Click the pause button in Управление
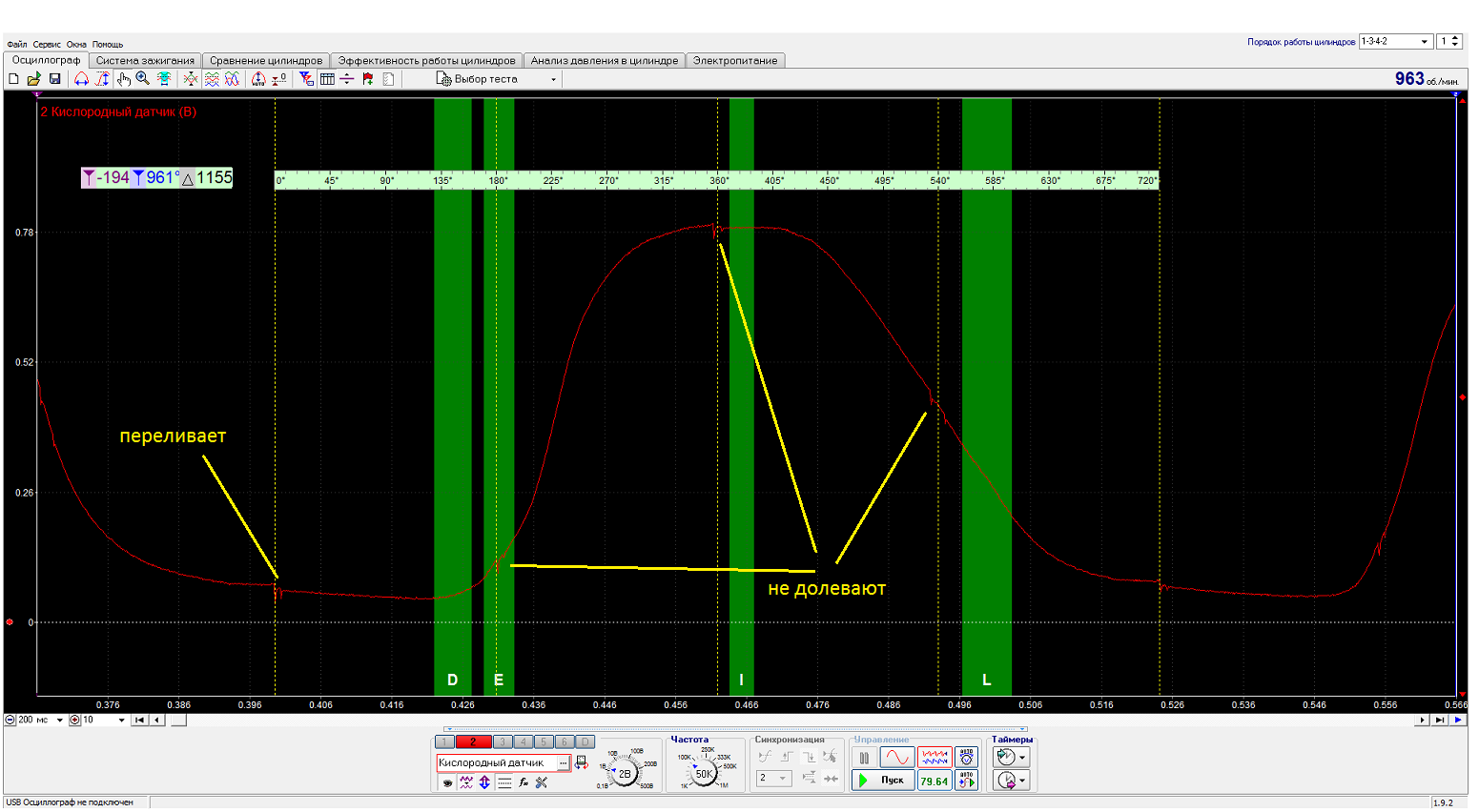Screen dimensions: 1479x812 864,759
